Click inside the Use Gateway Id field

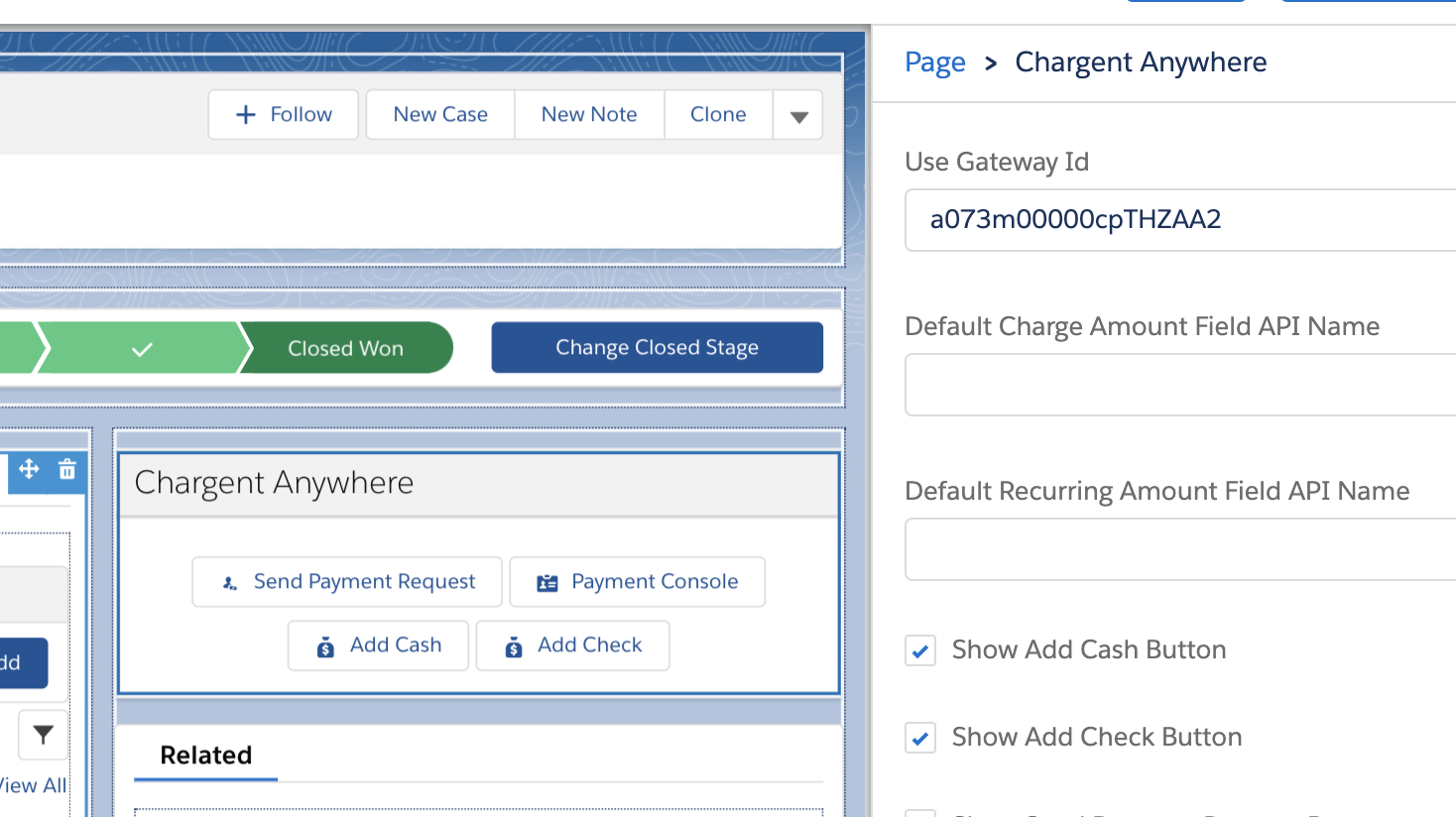[1141, 219]
